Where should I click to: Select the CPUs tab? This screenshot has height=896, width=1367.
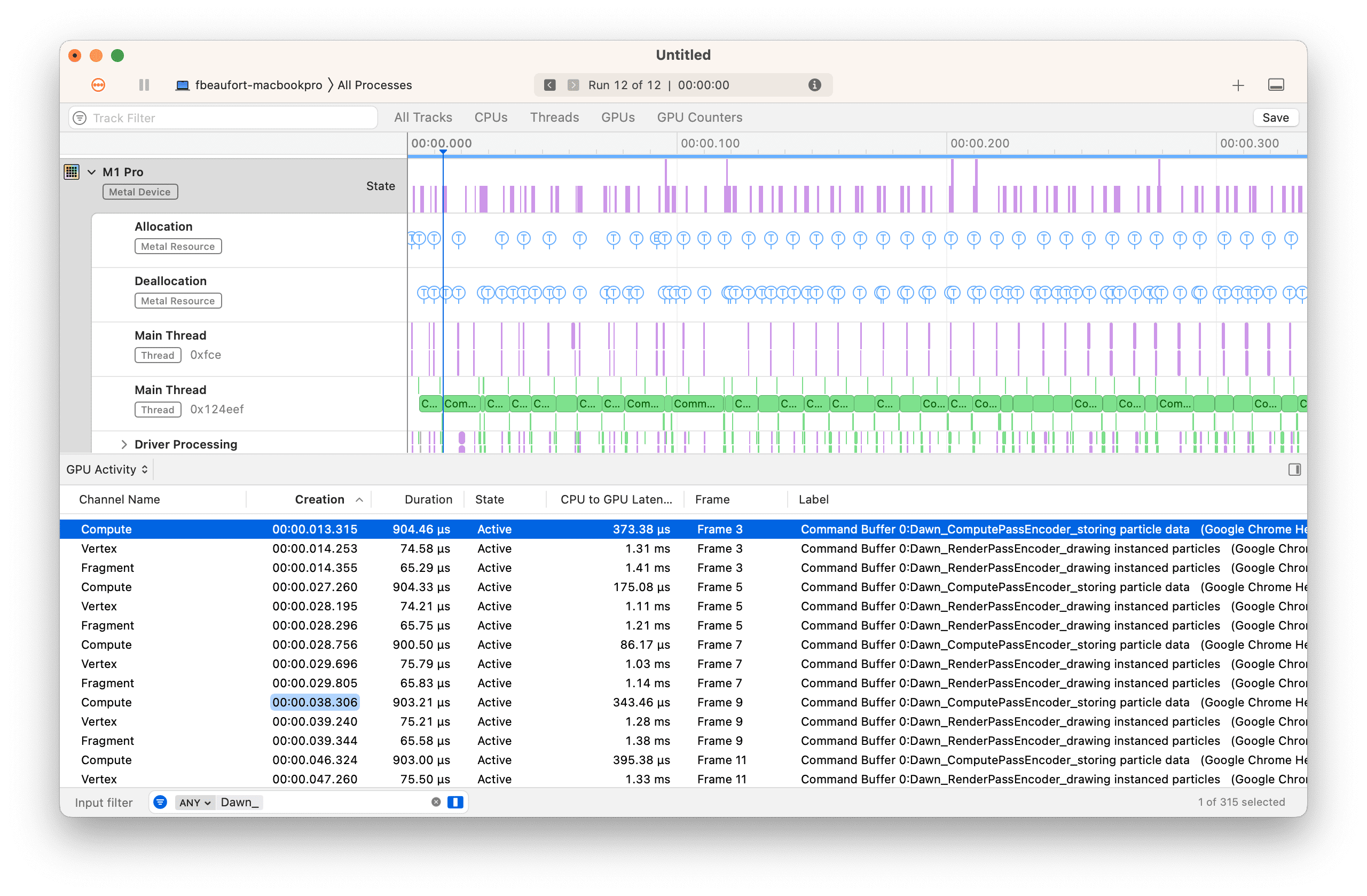pyautogui.click(x=490, y=117)
